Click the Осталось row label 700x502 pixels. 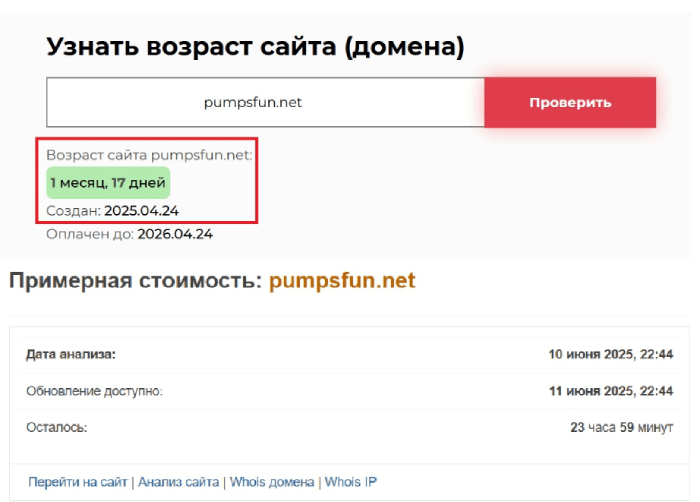click(57, 427)
